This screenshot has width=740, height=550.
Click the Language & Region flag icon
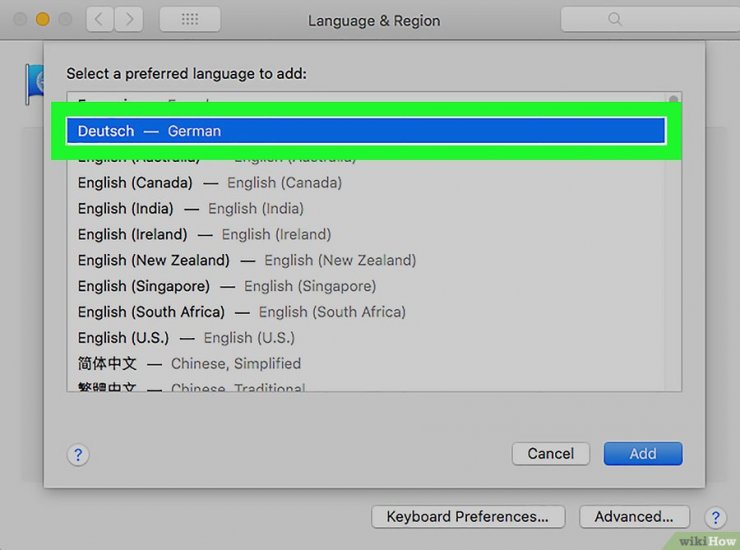point(34,84)
